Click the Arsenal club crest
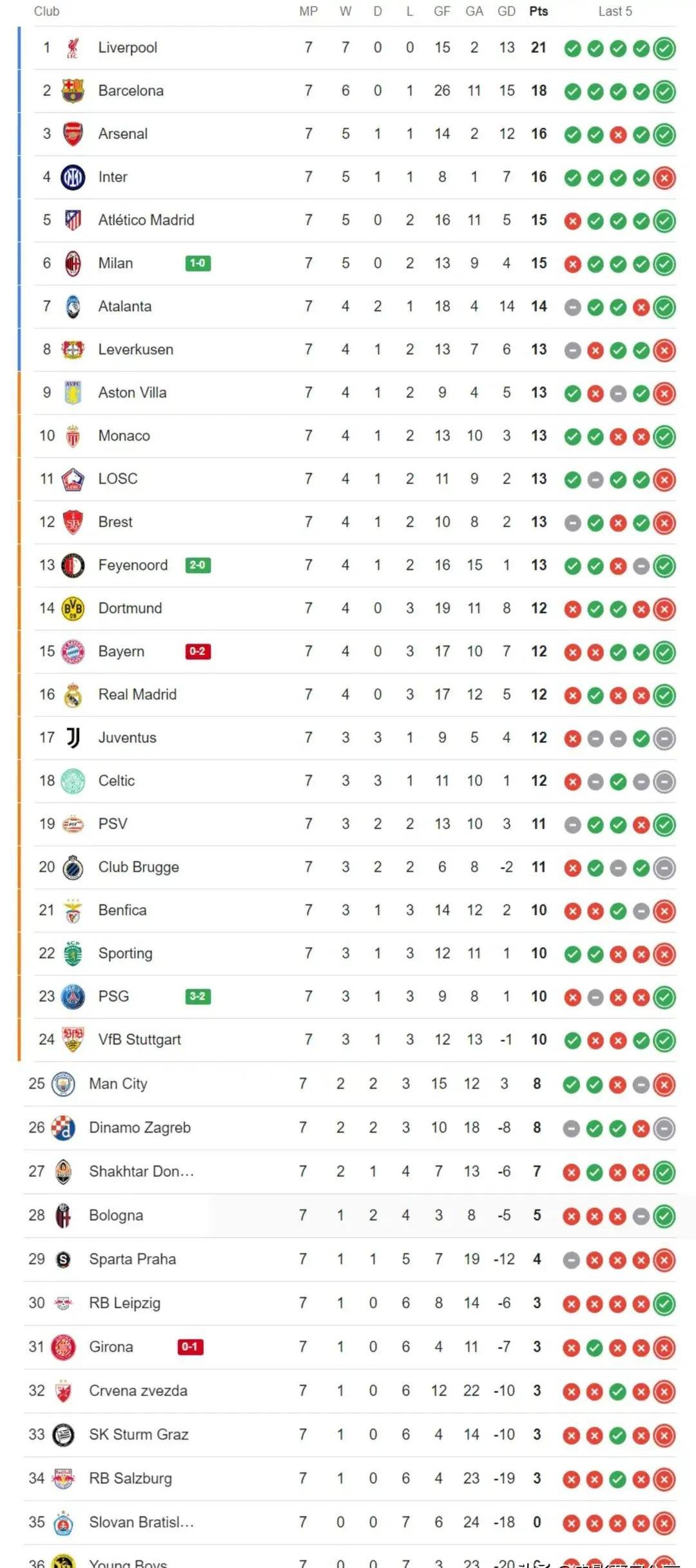Screen dimensions: 696x1568 coord(73,134)
